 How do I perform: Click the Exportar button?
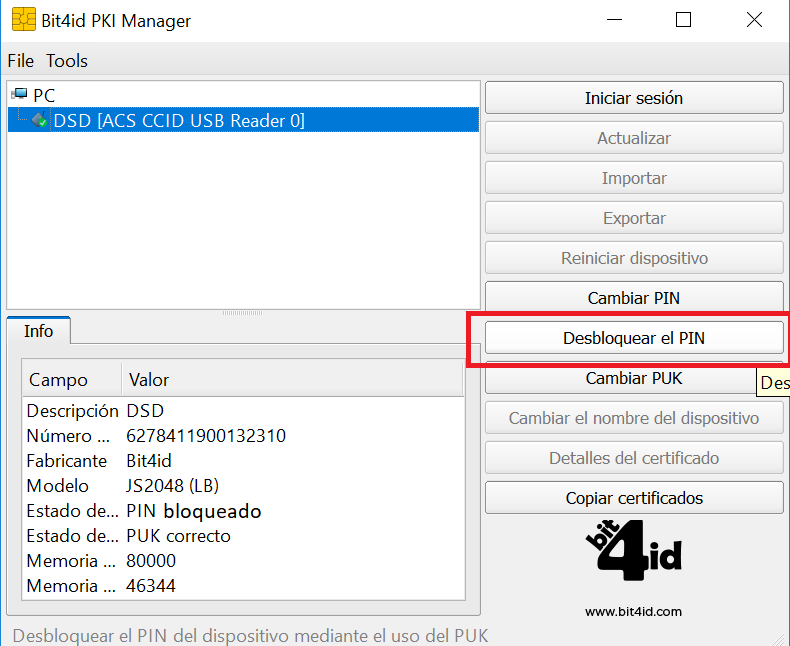click(x=634, y=218)
